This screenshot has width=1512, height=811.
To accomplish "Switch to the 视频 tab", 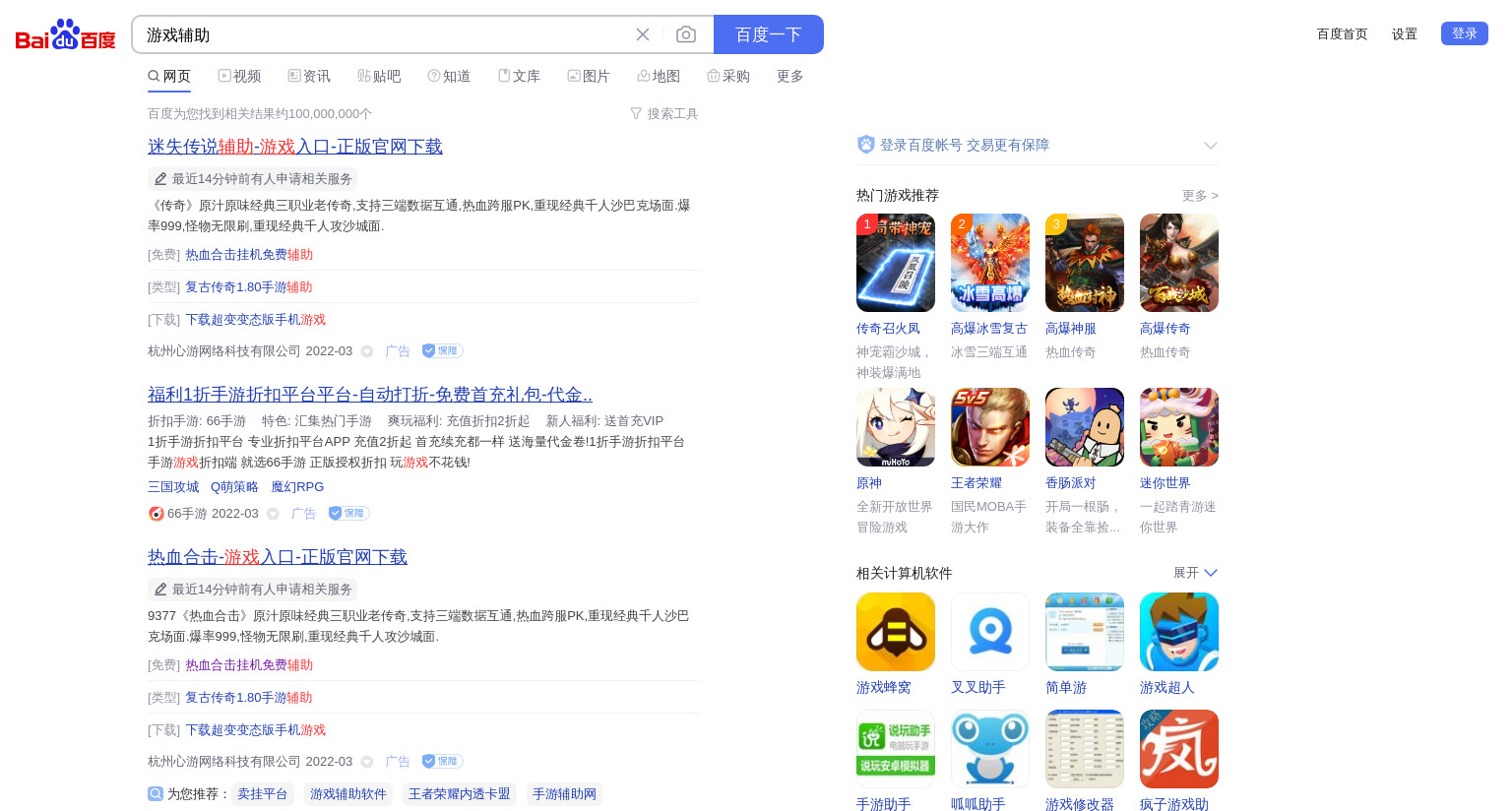I will pos(239,76).
